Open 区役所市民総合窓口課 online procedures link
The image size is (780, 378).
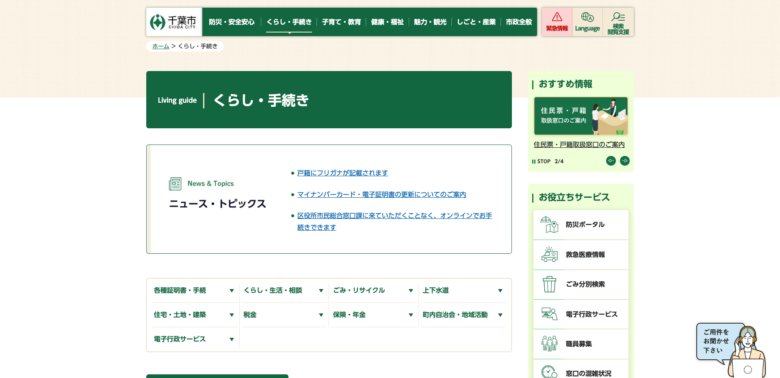(x=394, y=221)
